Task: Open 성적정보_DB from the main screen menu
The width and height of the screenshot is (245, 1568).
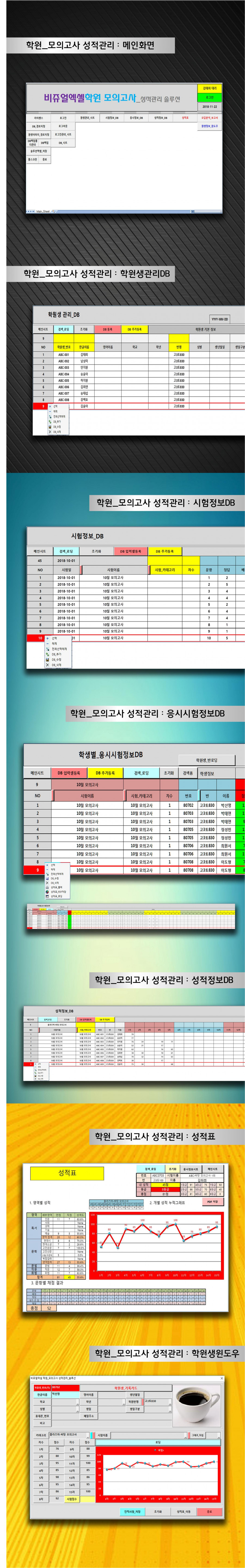Action: click(x=160, y=118)
